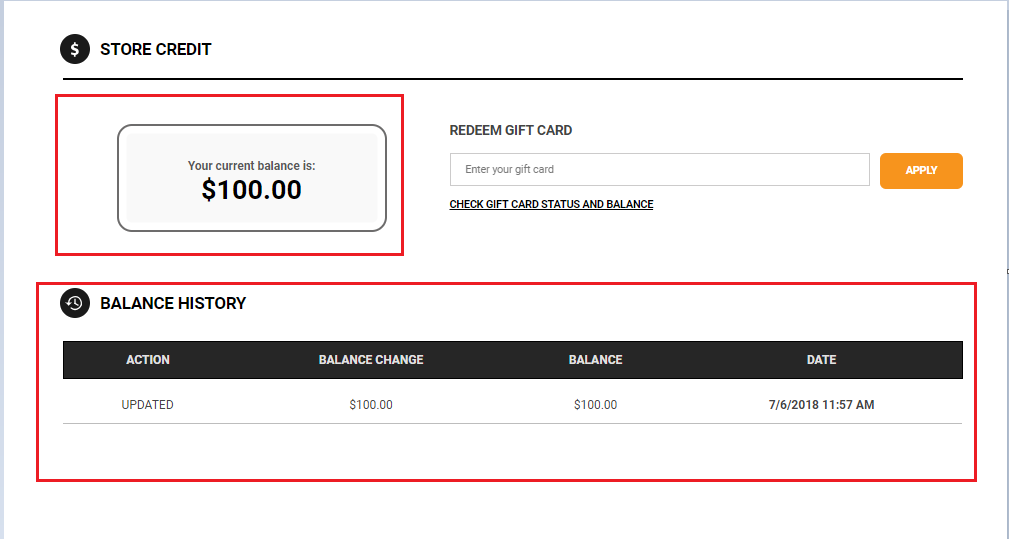Select the UPDATED action cell
Screen dimensions: 1009x539
coord(147,405)
